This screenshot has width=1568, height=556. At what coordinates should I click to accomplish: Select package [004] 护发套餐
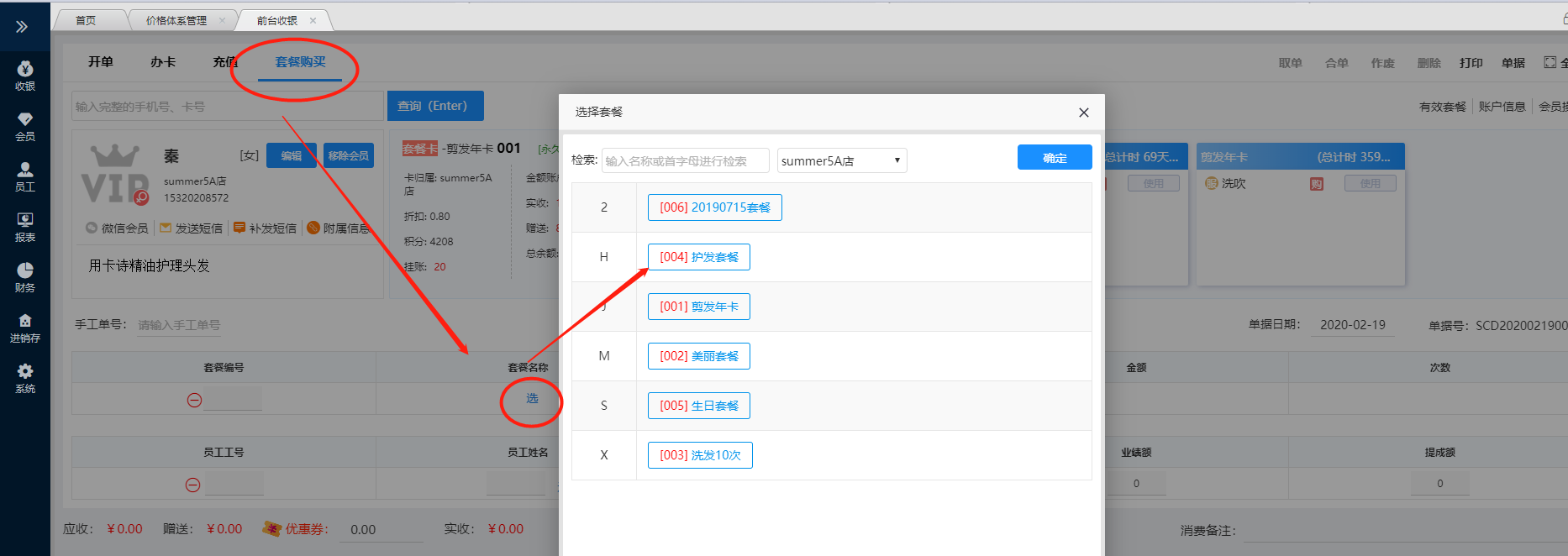point(699,257)
